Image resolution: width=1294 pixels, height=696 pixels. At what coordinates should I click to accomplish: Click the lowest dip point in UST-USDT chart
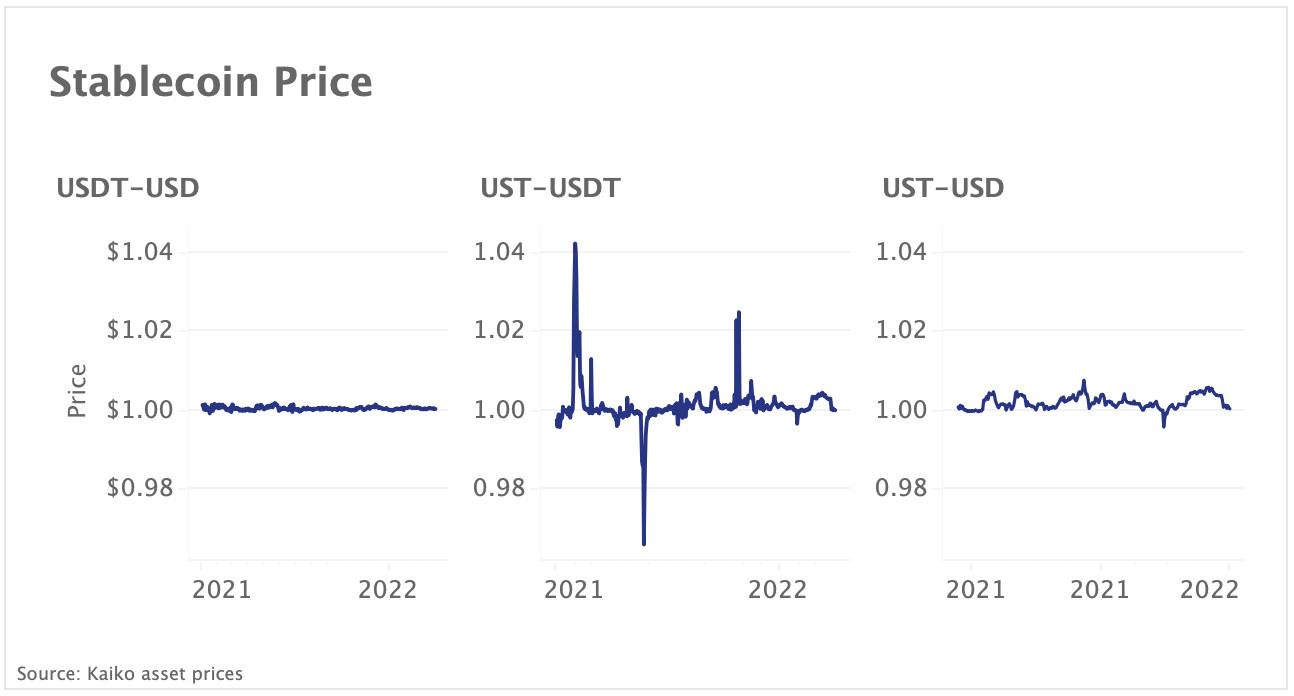[x=643, y=543]
